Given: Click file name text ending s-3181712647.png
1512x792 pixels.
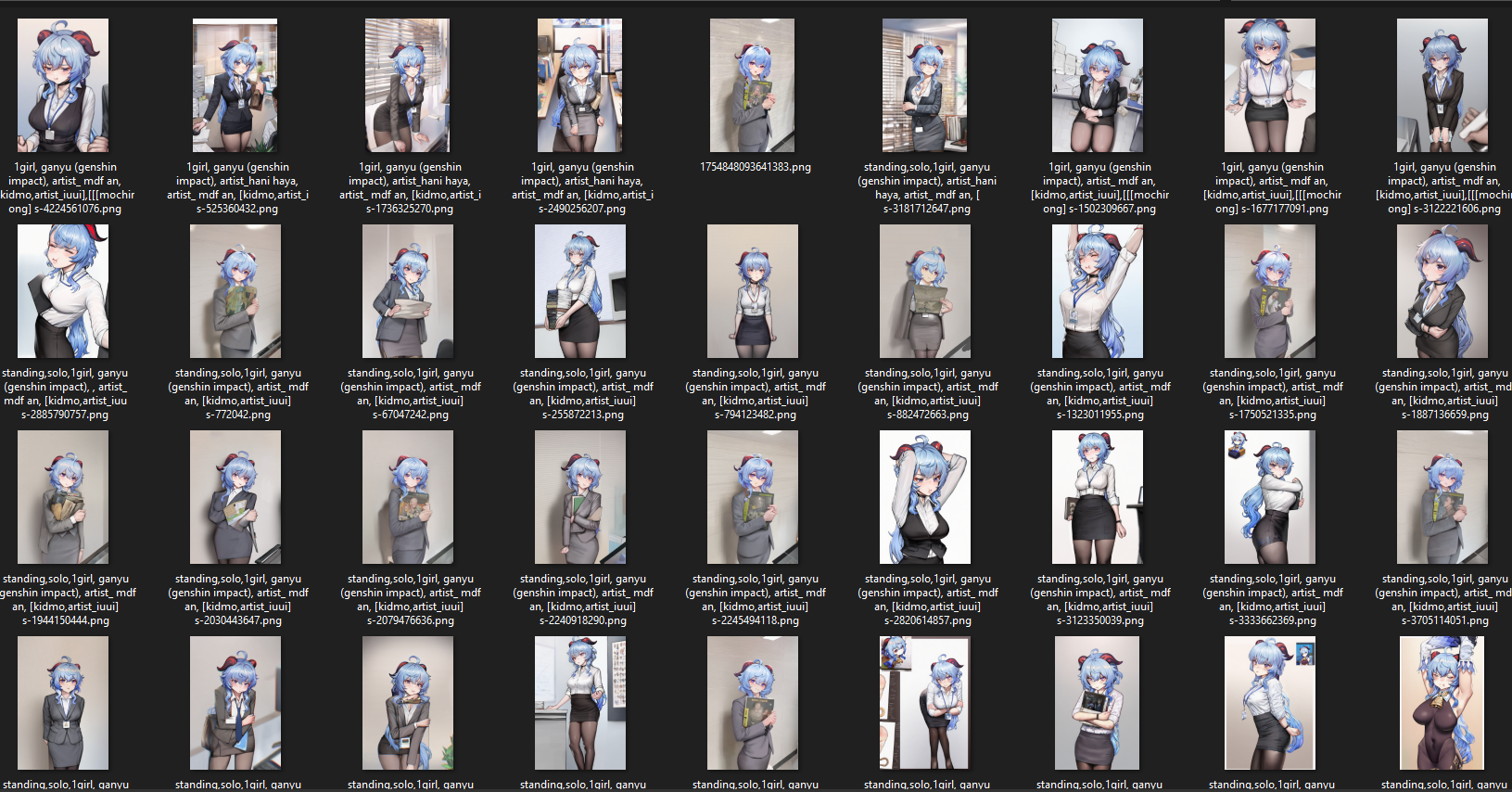Looking at the screenshot, I should click(x=927, y=188).
